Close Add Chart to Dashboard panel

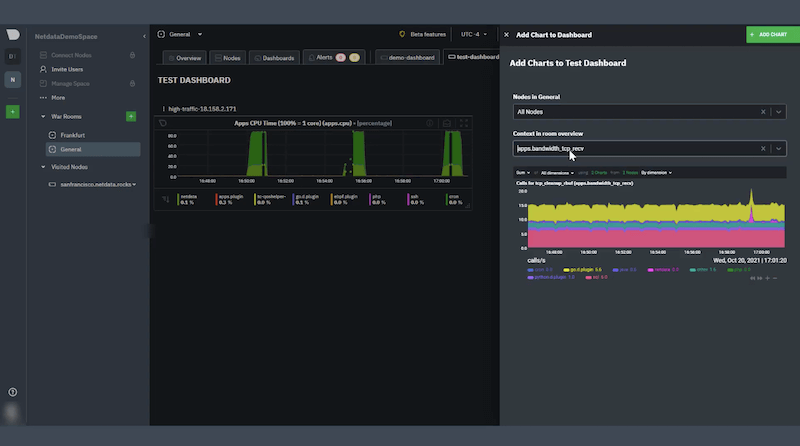click(506, 35)
